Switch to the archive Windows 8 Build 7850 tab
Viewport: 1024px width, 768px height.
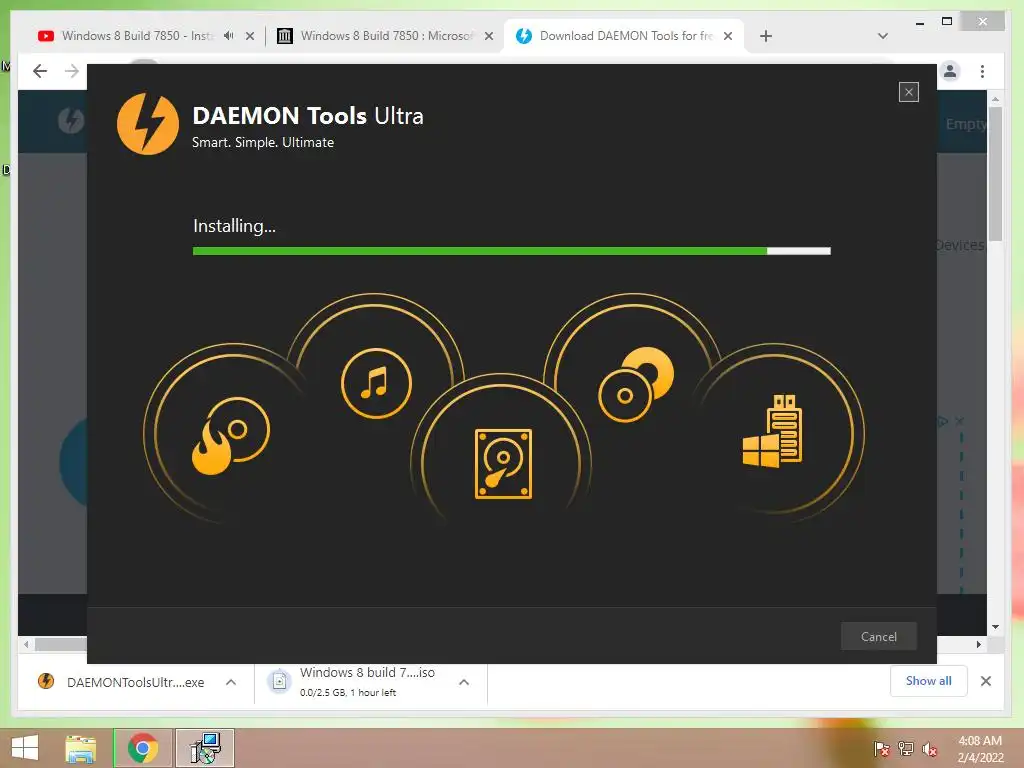coord(385,36)
